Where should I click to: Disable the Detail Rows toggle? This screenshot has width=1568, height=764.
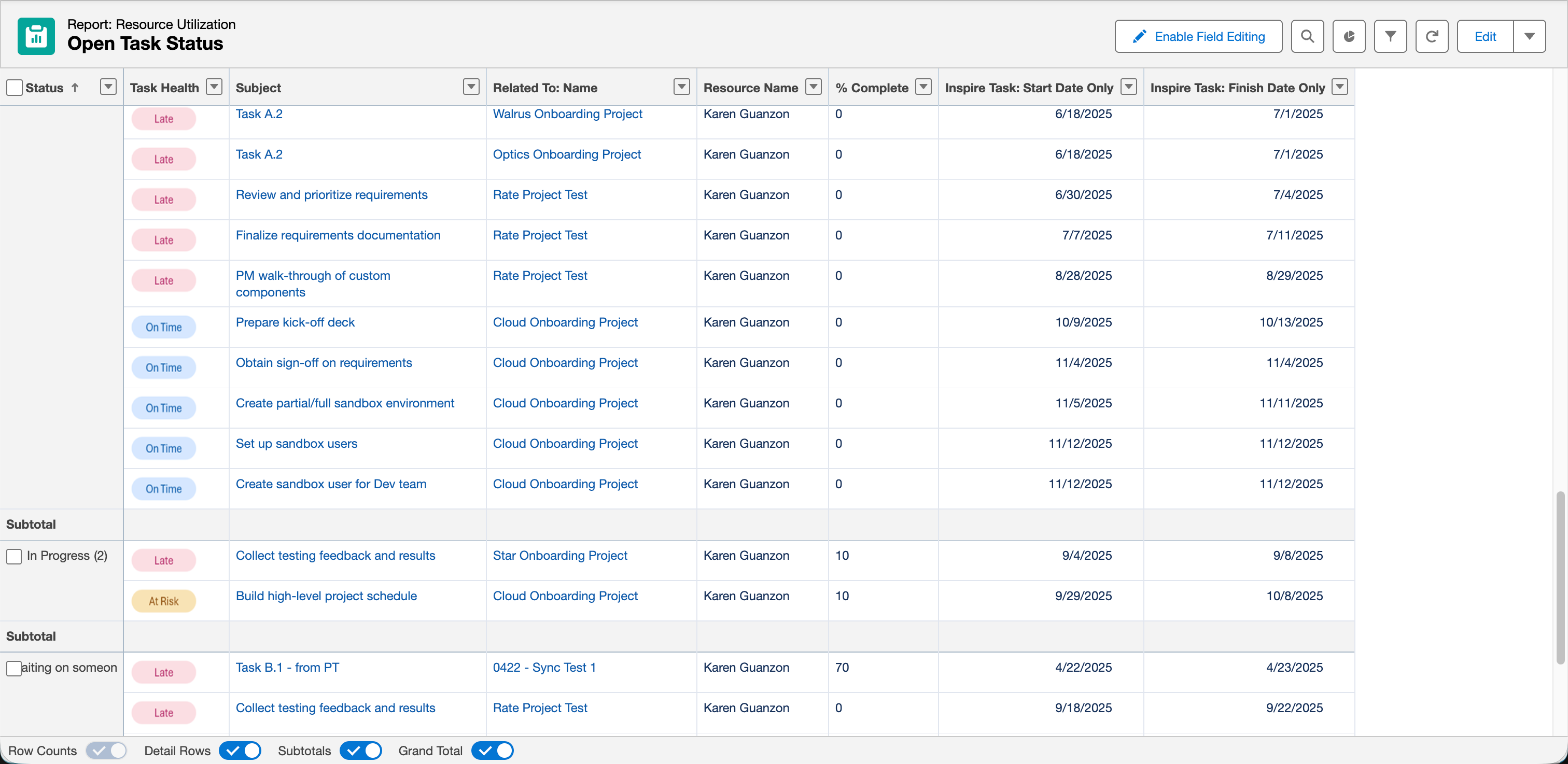coord(240,751)
